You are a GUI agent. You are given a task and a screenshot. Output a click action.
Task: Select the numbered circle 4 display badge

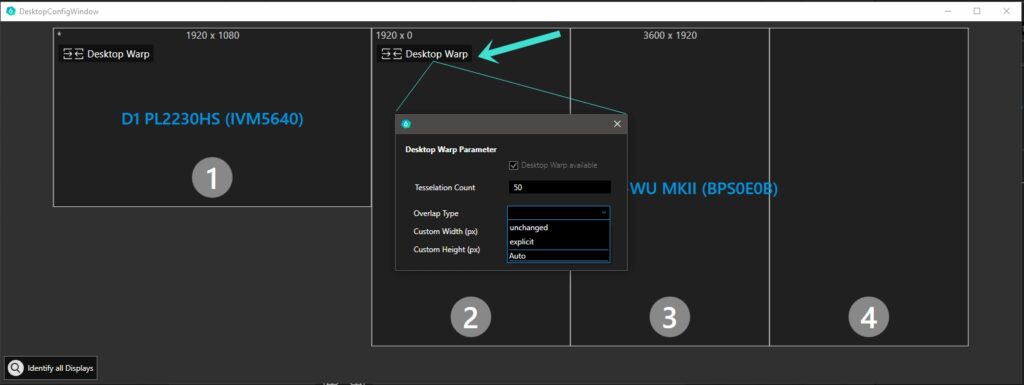[x=869, y=317]
